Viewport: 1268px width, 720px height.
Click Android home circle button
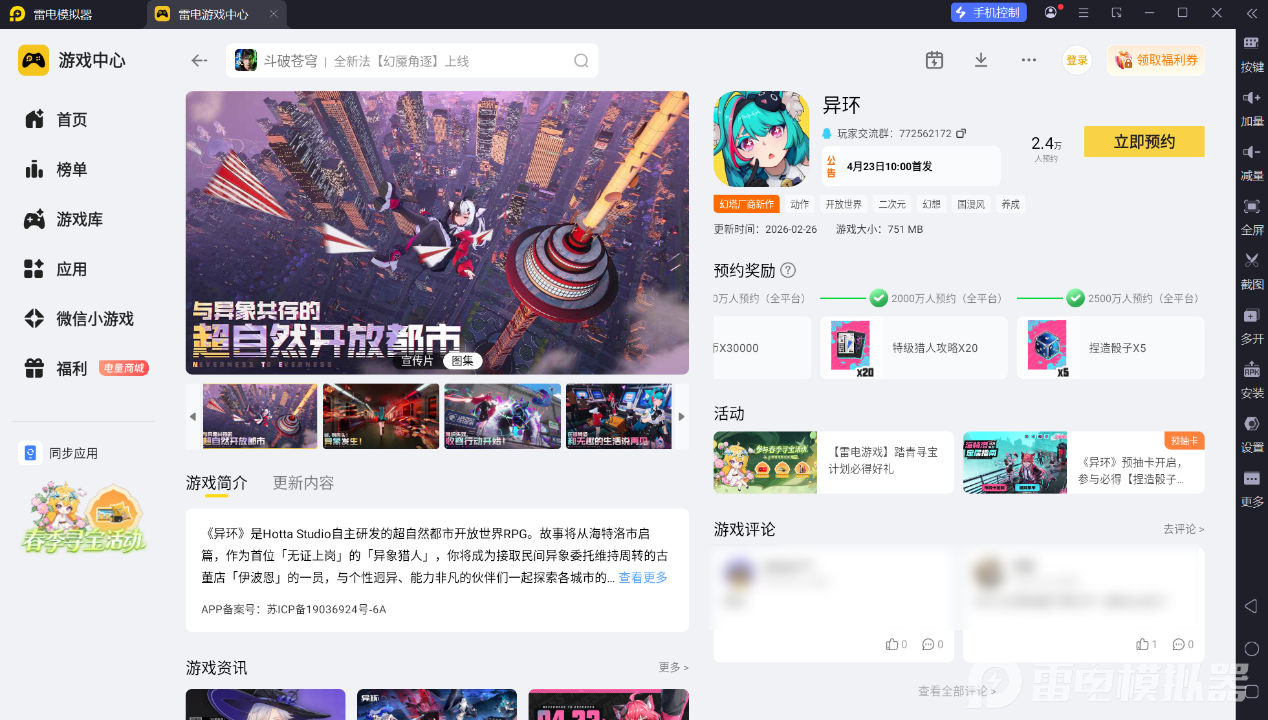coord(1251,649)
